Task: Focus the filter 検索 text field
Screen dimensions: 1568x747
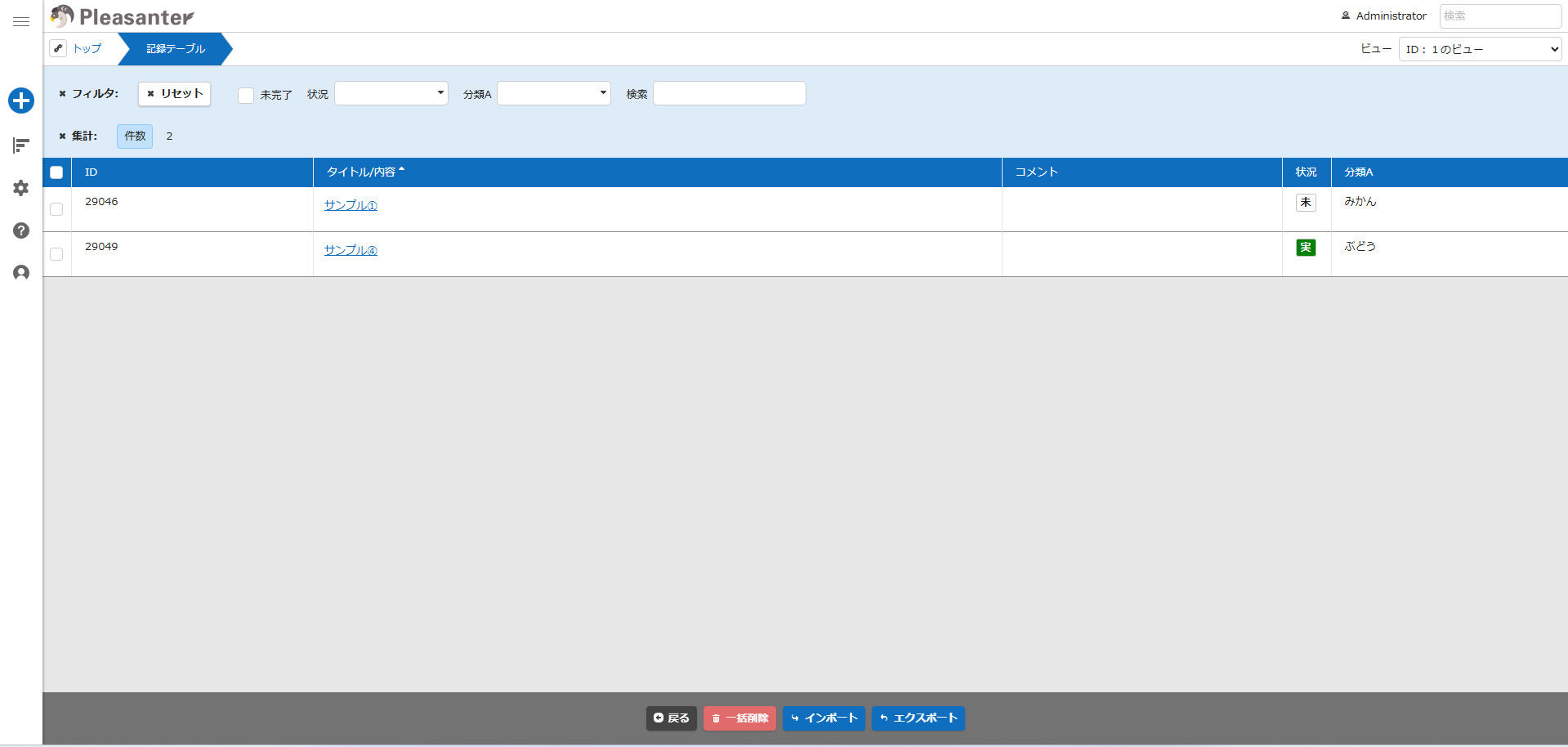Action: pos(730,93)
